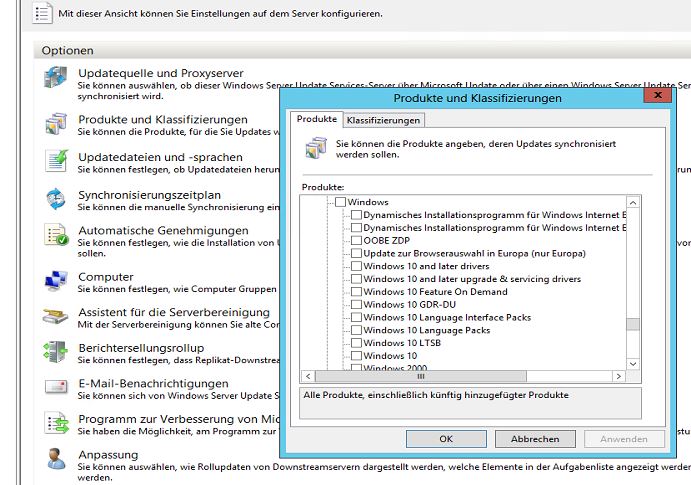691x485 pixels.
Task: Check Windows 10 Language Interface Packs
Action: coord(357,317)
